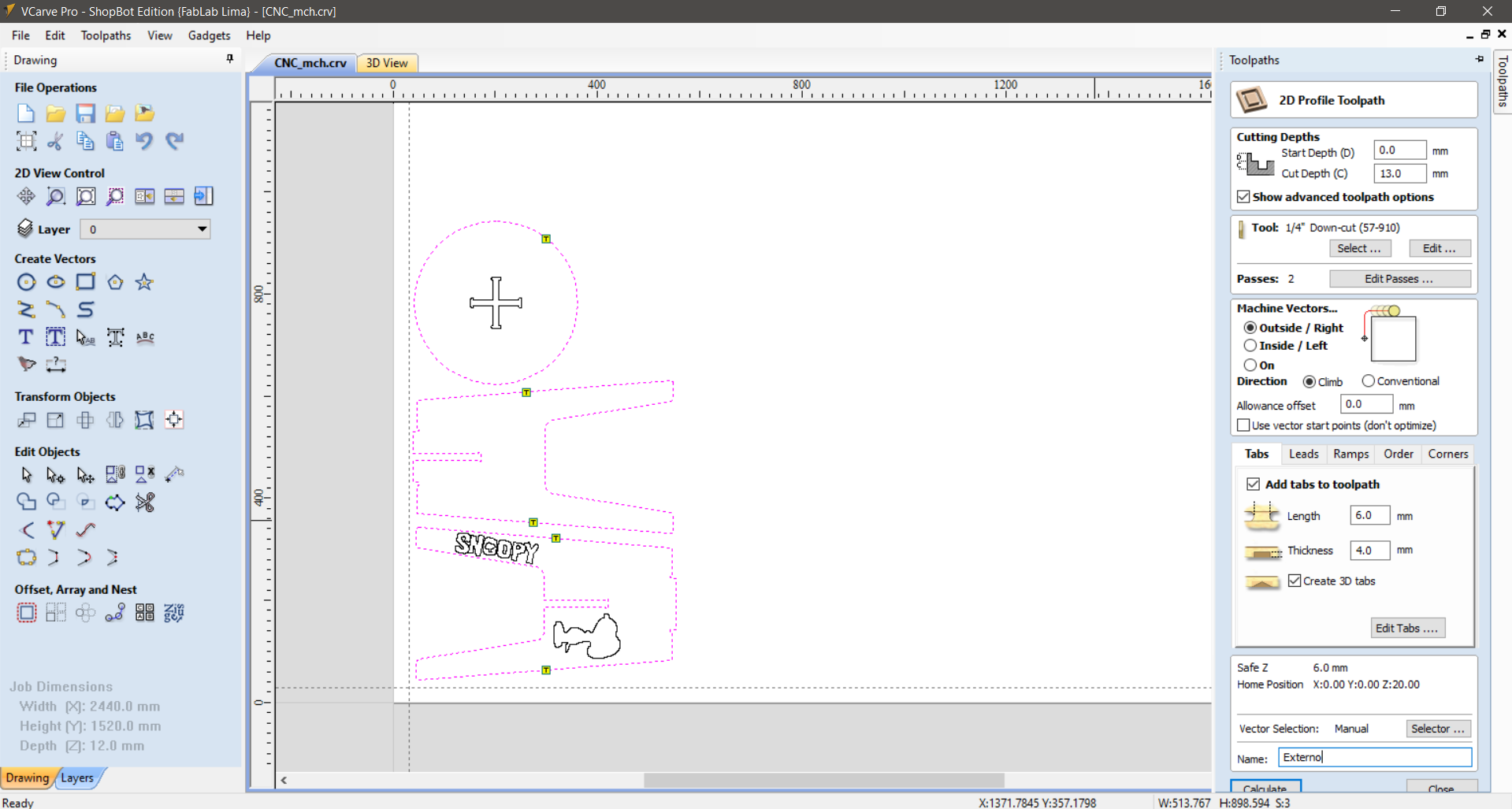Screen dimensions: 1512x809
Task: Toggle Show advanced toolpath options checkbox
Action: 1243,197
